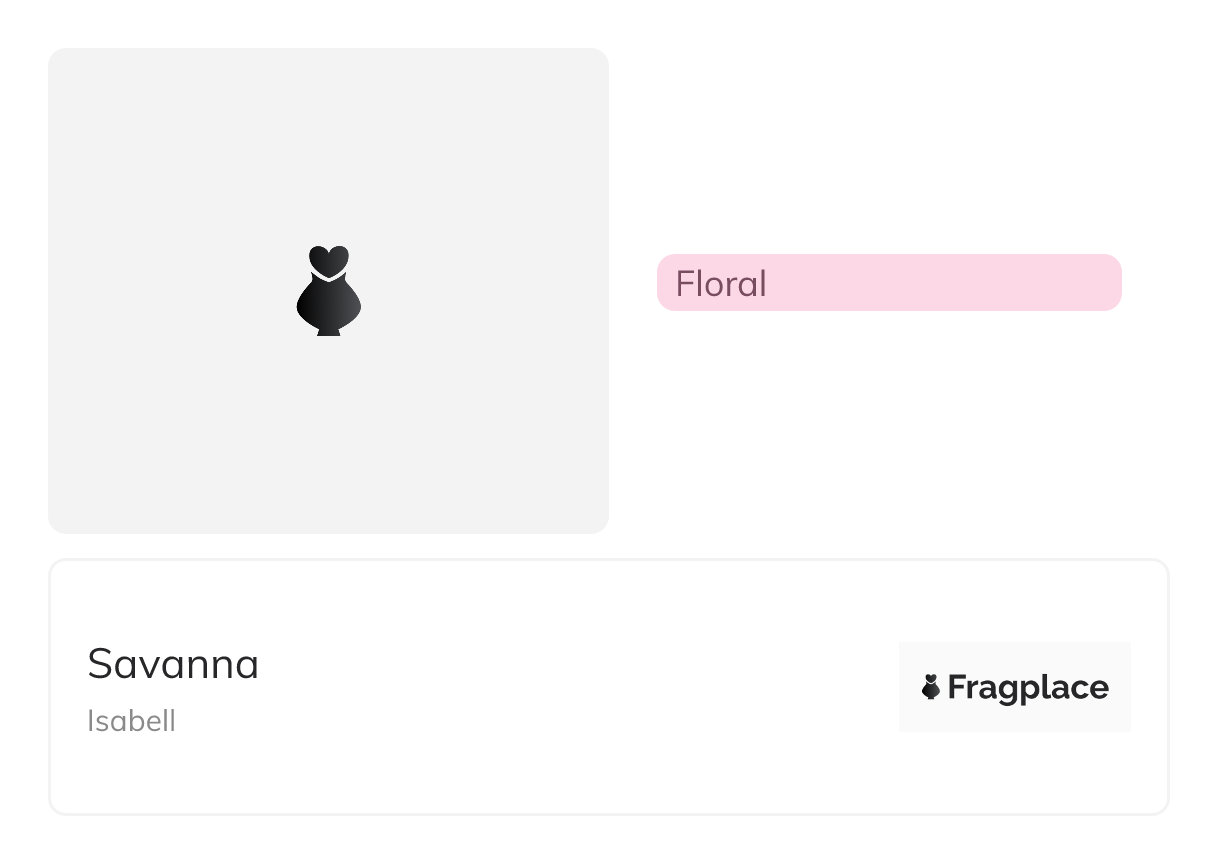Click the rounded body of the large bottle icon
The width and height of the screenshot is (1218, 864).
tap(329, 302)
